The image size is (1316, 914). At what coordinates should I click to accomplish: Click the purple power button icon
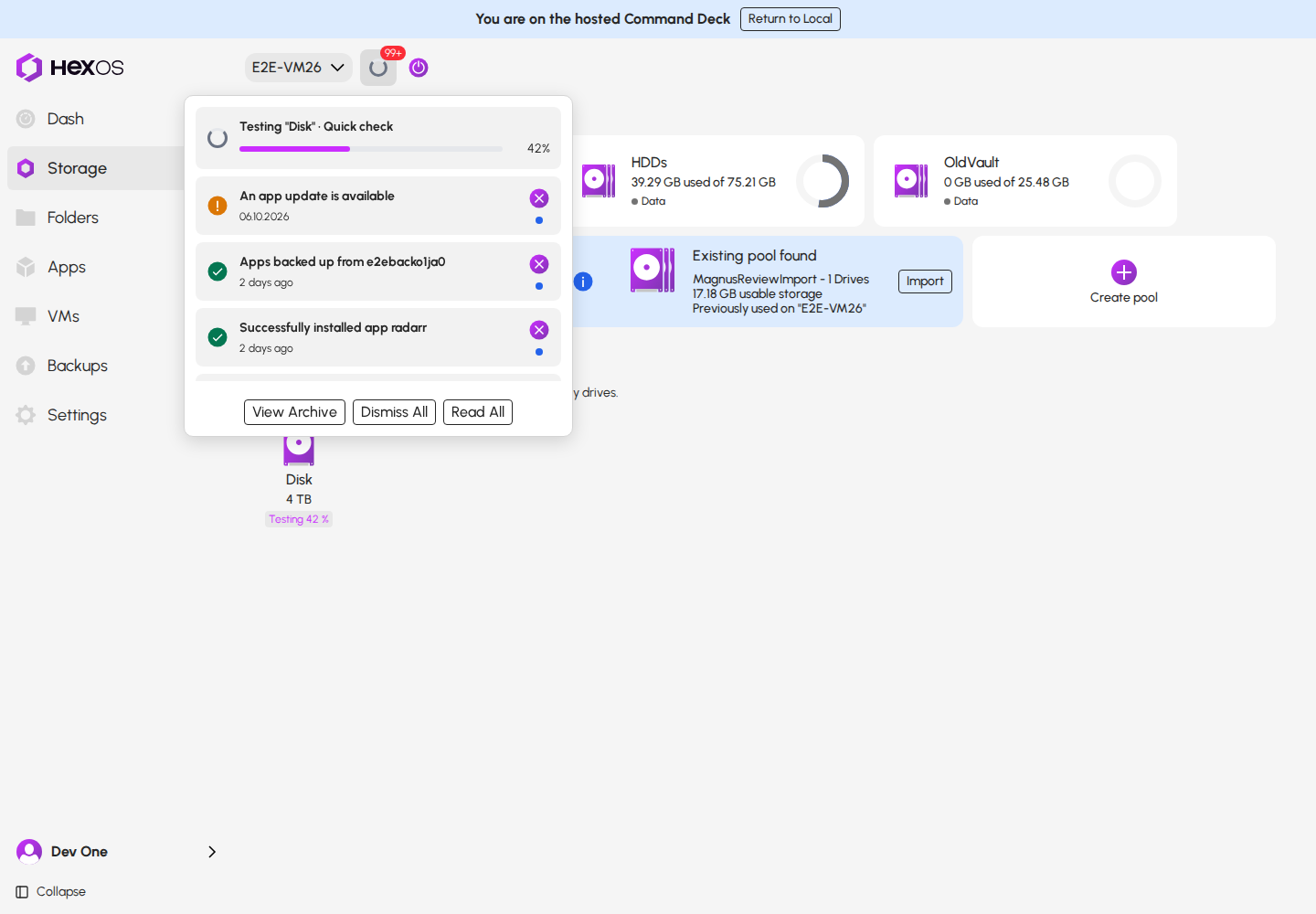(x=419, y=68)
